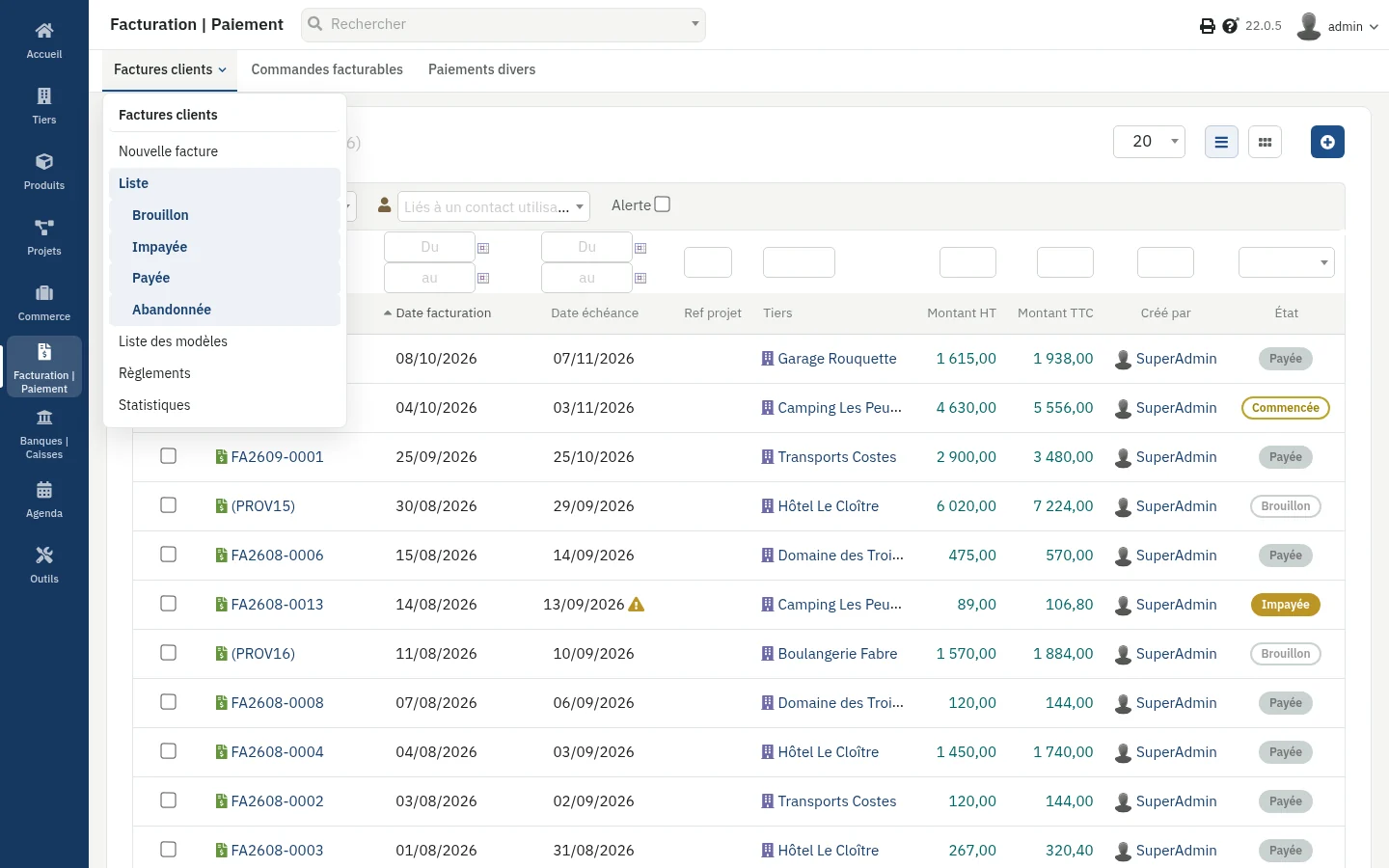Screen dimensions: 1389x868
Task: Create new invoice with plus button
Action: 1327,142
